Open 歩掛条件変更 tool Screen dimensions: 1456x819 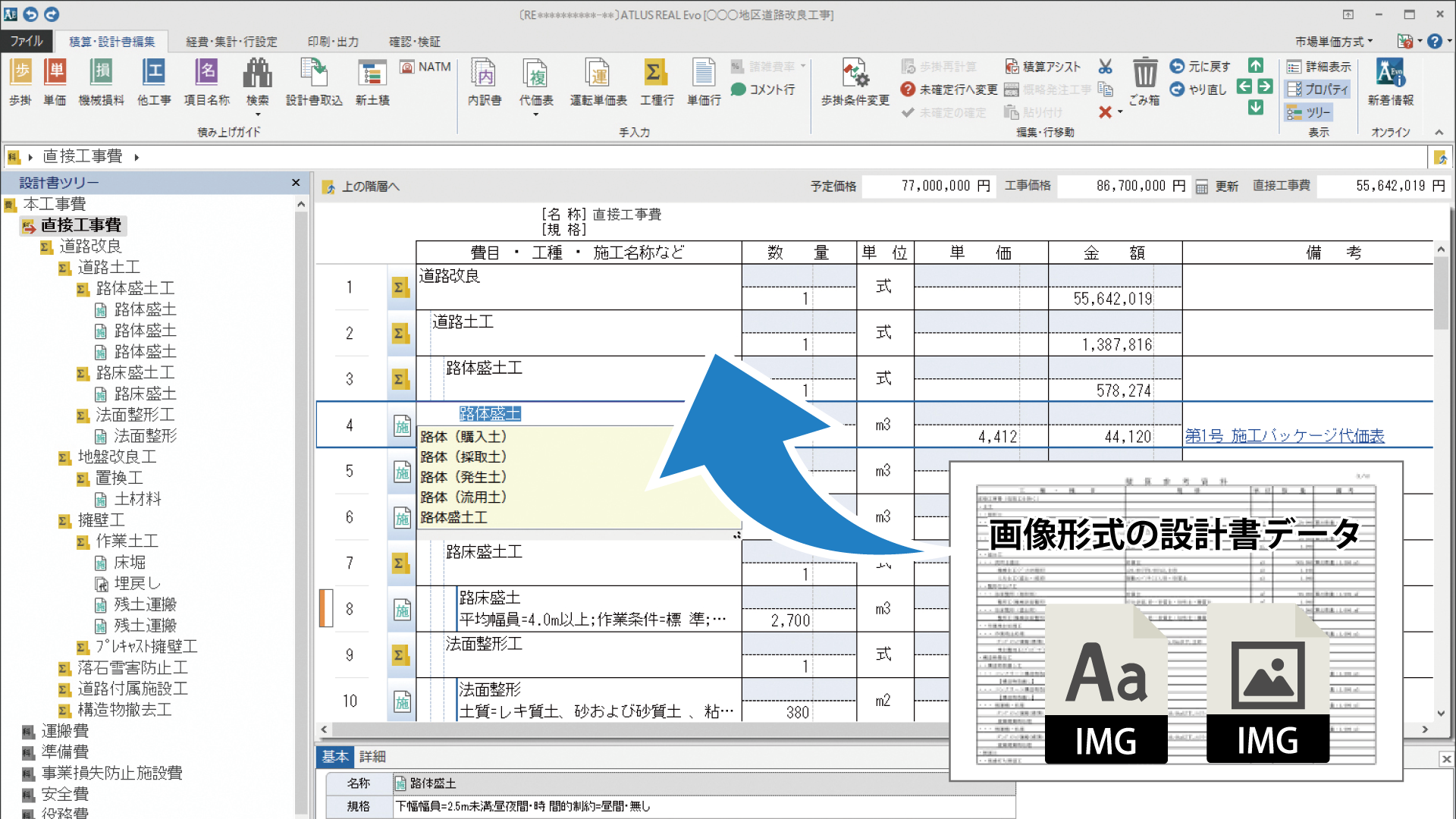pyautogui.click(x=855, y=82)
